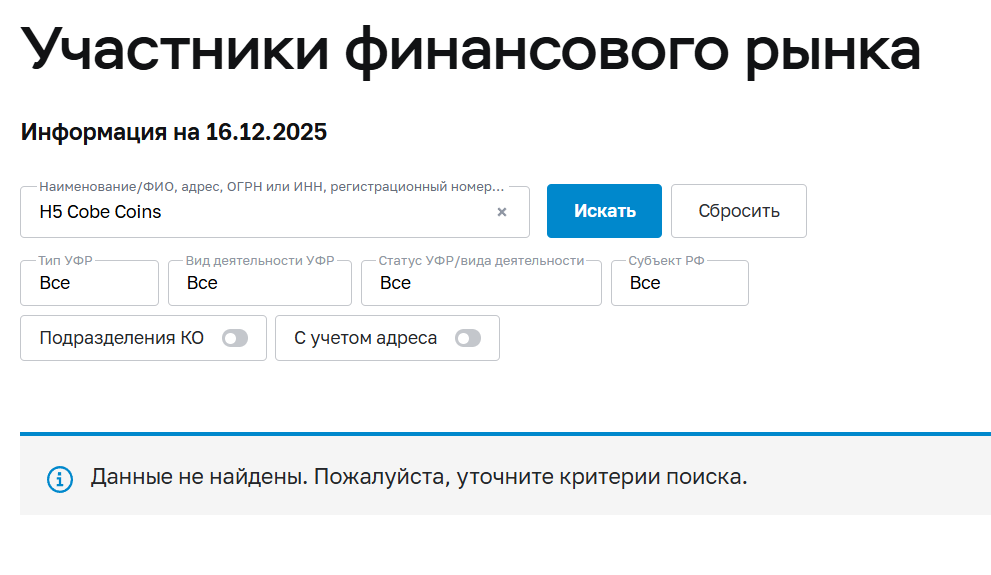Click the info icon in the no-data notice

[60, 478]
